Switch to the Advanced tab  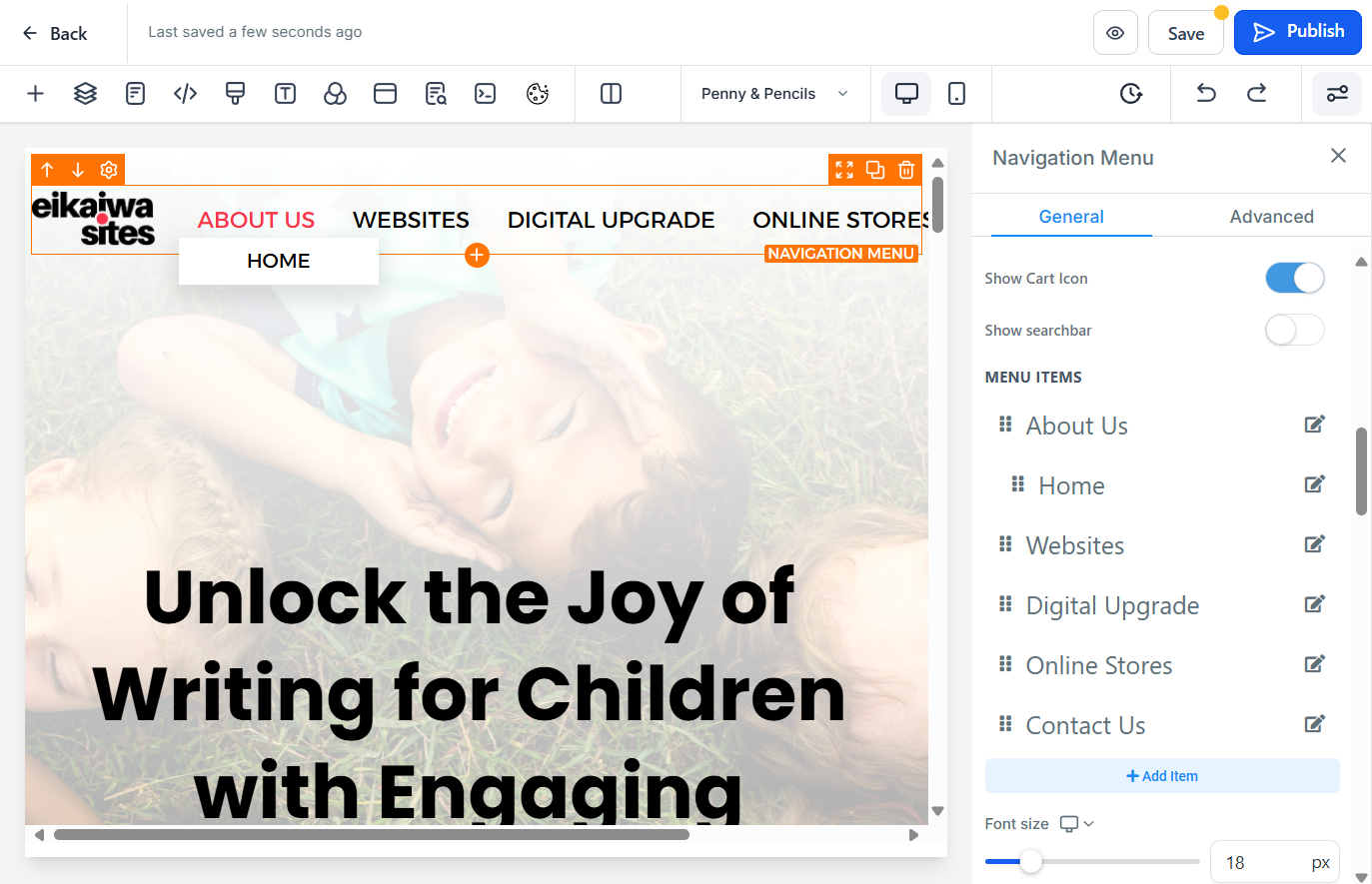coord(1271,217)
